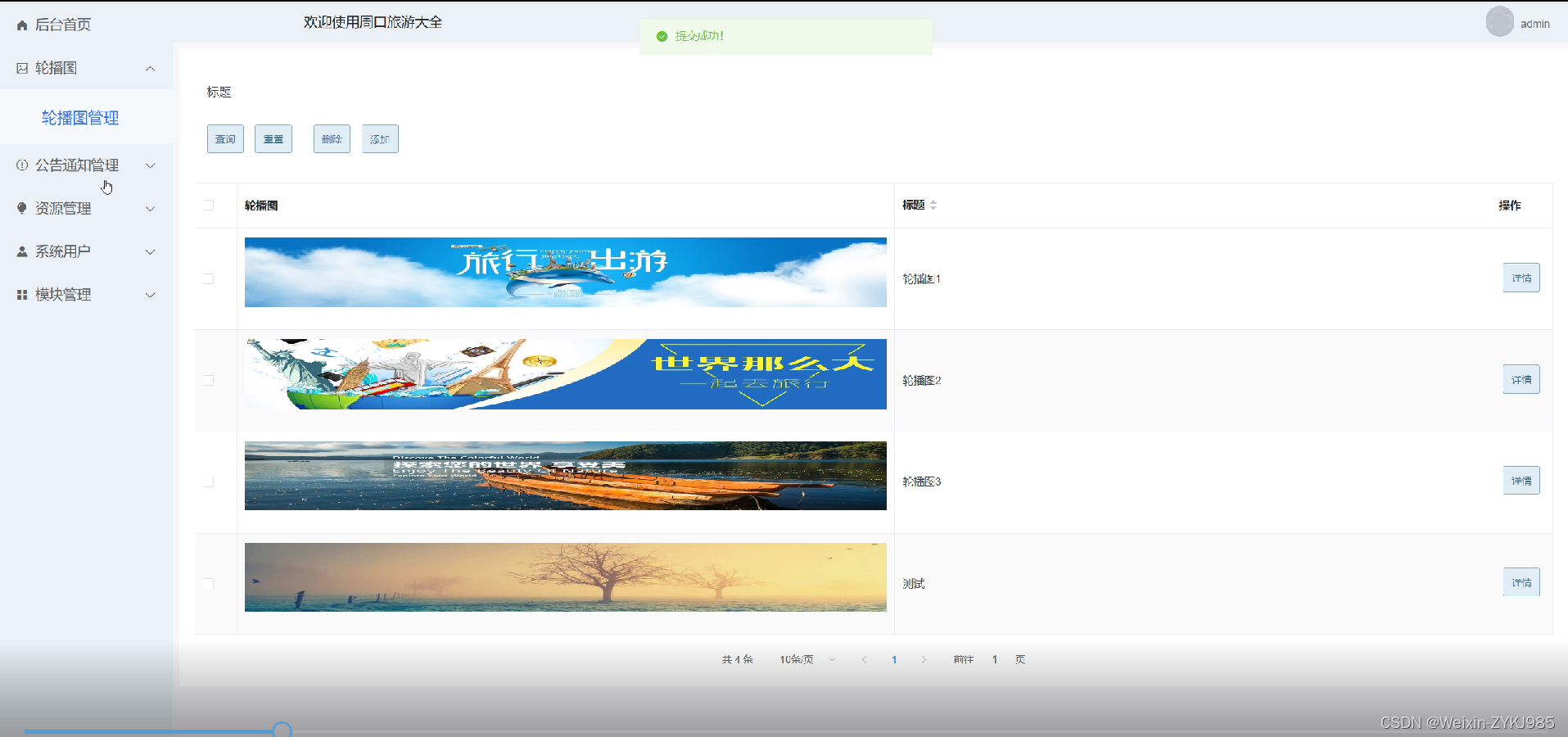This screenshot has width=1568, height=737.
Task: Click the 轮播图 picture icon in sidebar
Action: point(22,68)
